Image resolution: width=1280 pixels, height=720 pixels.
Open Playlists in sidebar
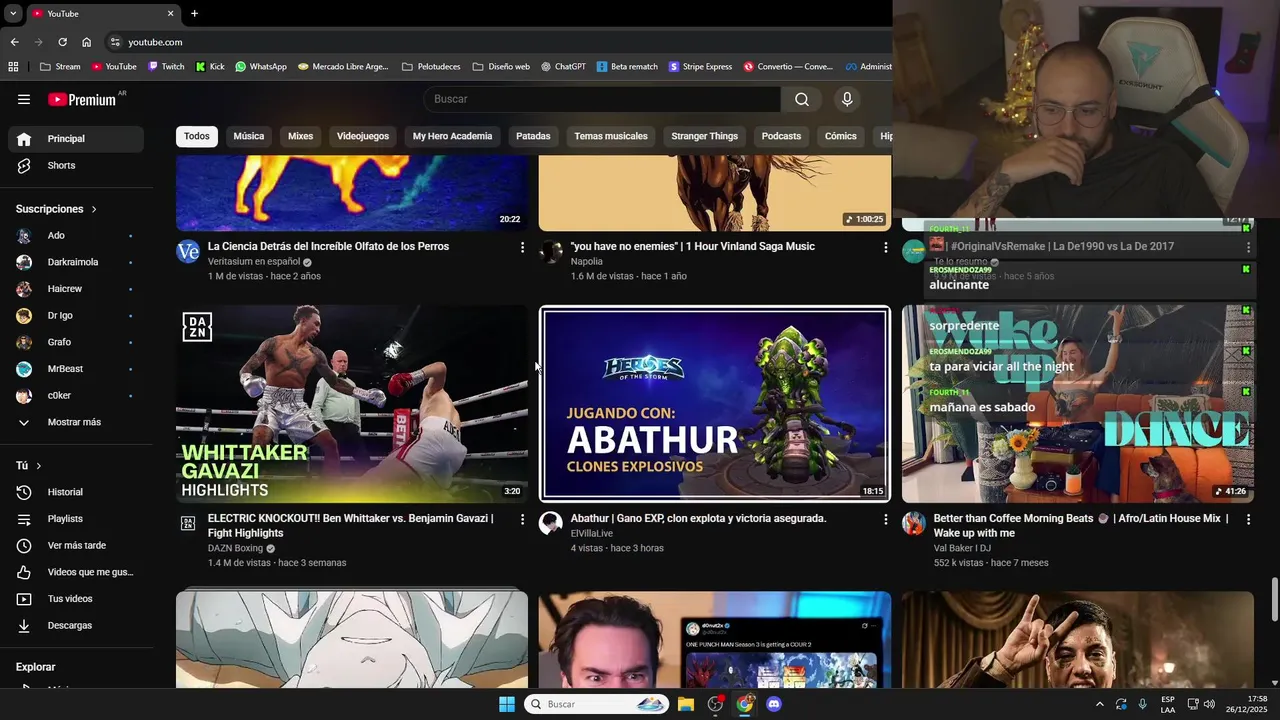point(76,519)
